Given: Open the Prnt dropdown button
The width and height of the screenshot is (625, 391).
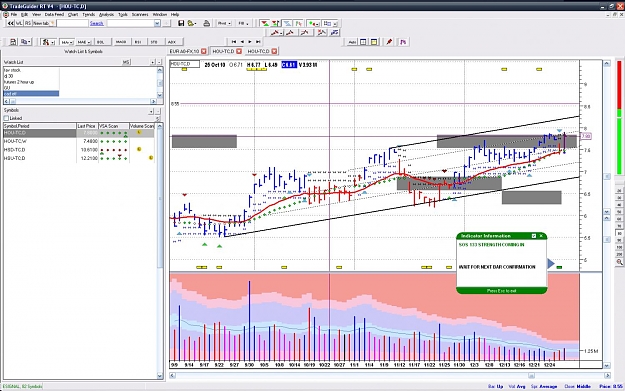Looking at the screenshot, I should [x=224, y=24].
